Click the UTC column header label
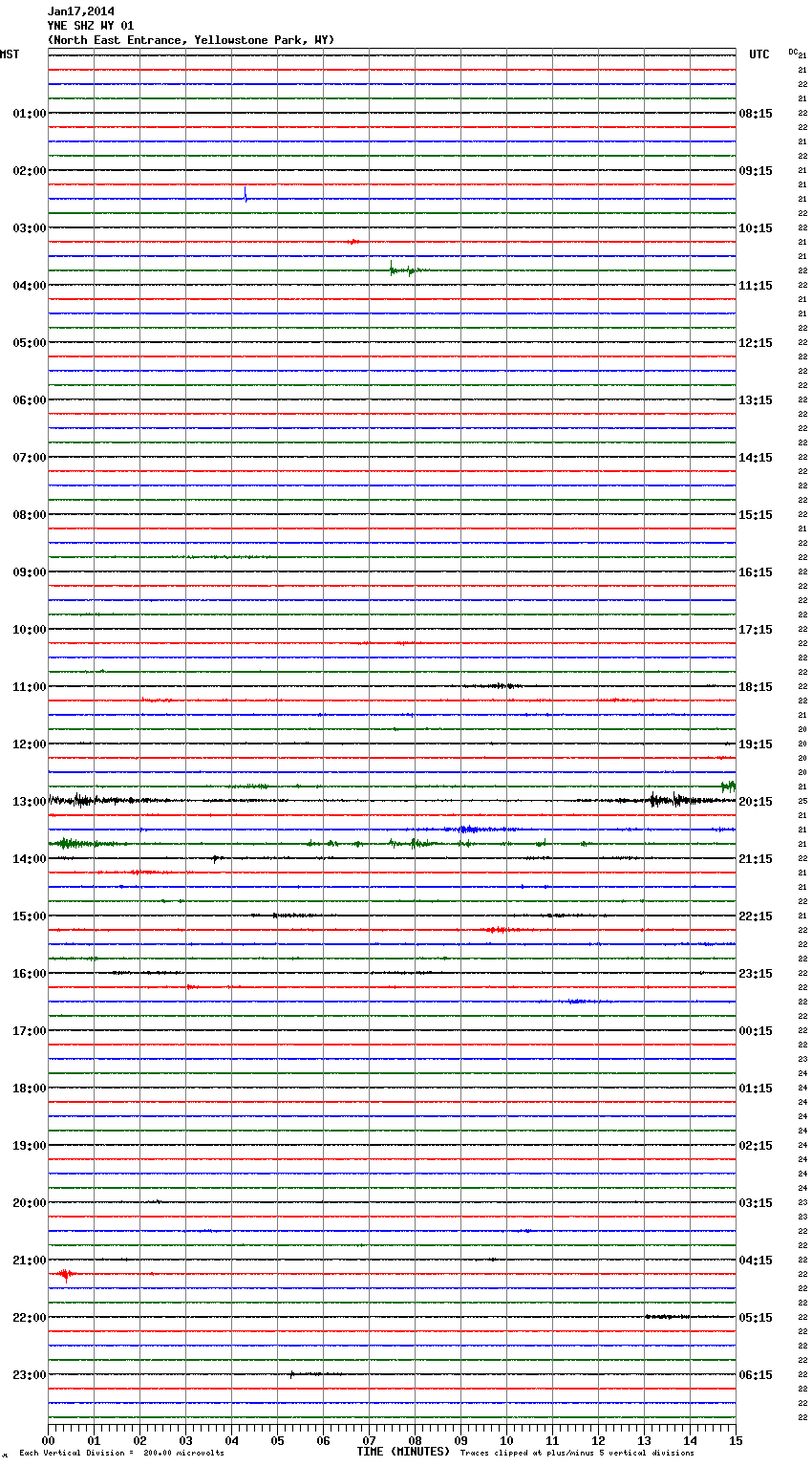Viewport: 812px width, 1466px height. tap(759, 54)
